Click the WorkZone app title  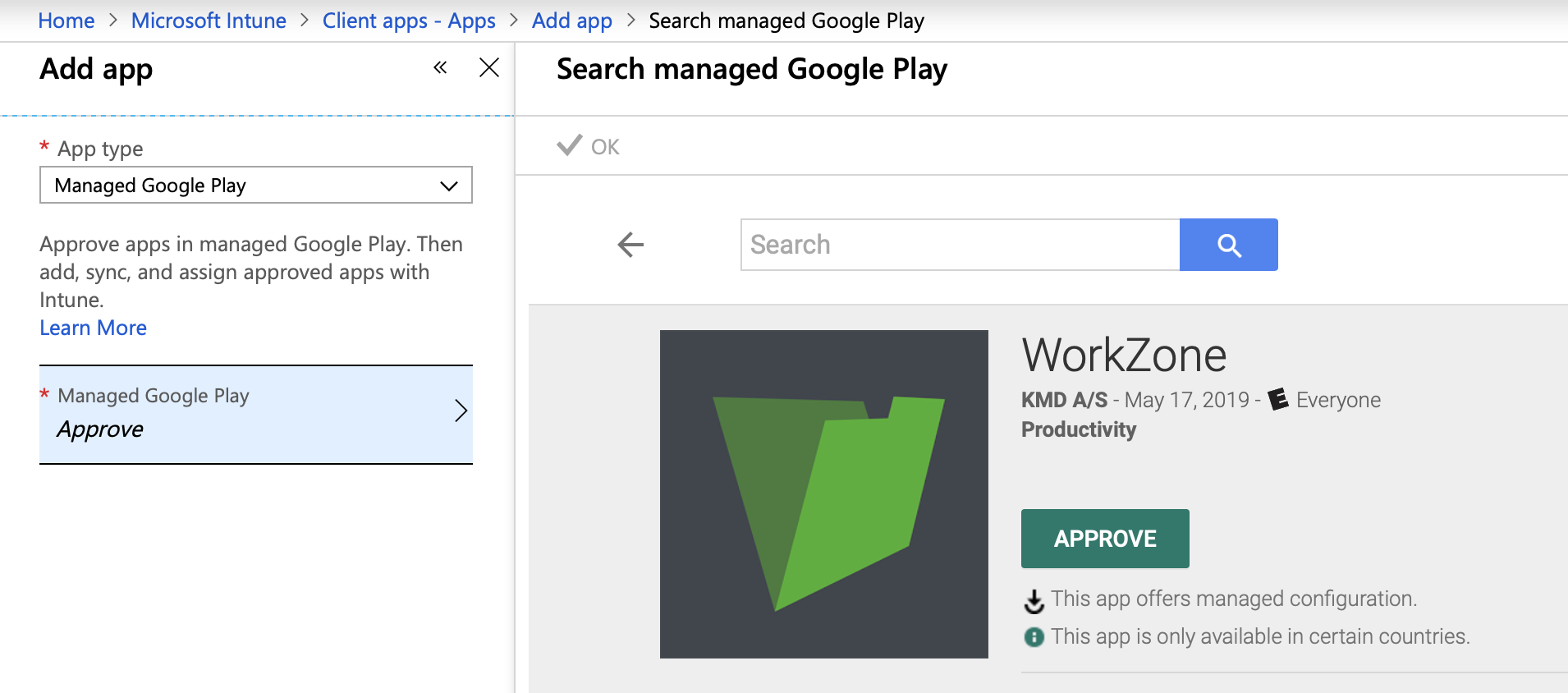click(1124, 356)
